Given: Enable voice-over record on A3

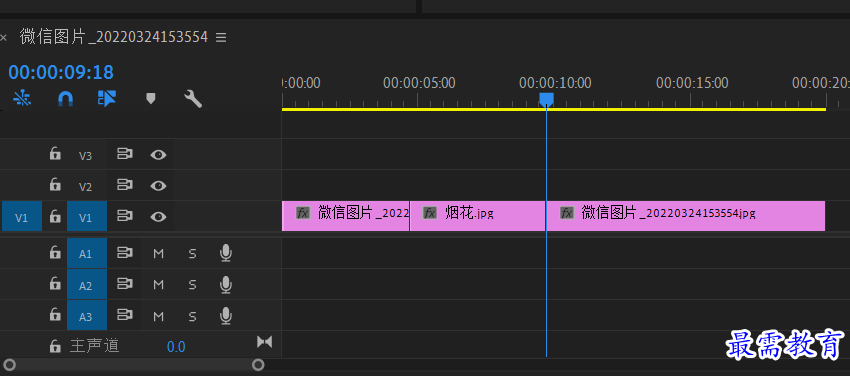Looking at the screenshot, I should 226,315.
